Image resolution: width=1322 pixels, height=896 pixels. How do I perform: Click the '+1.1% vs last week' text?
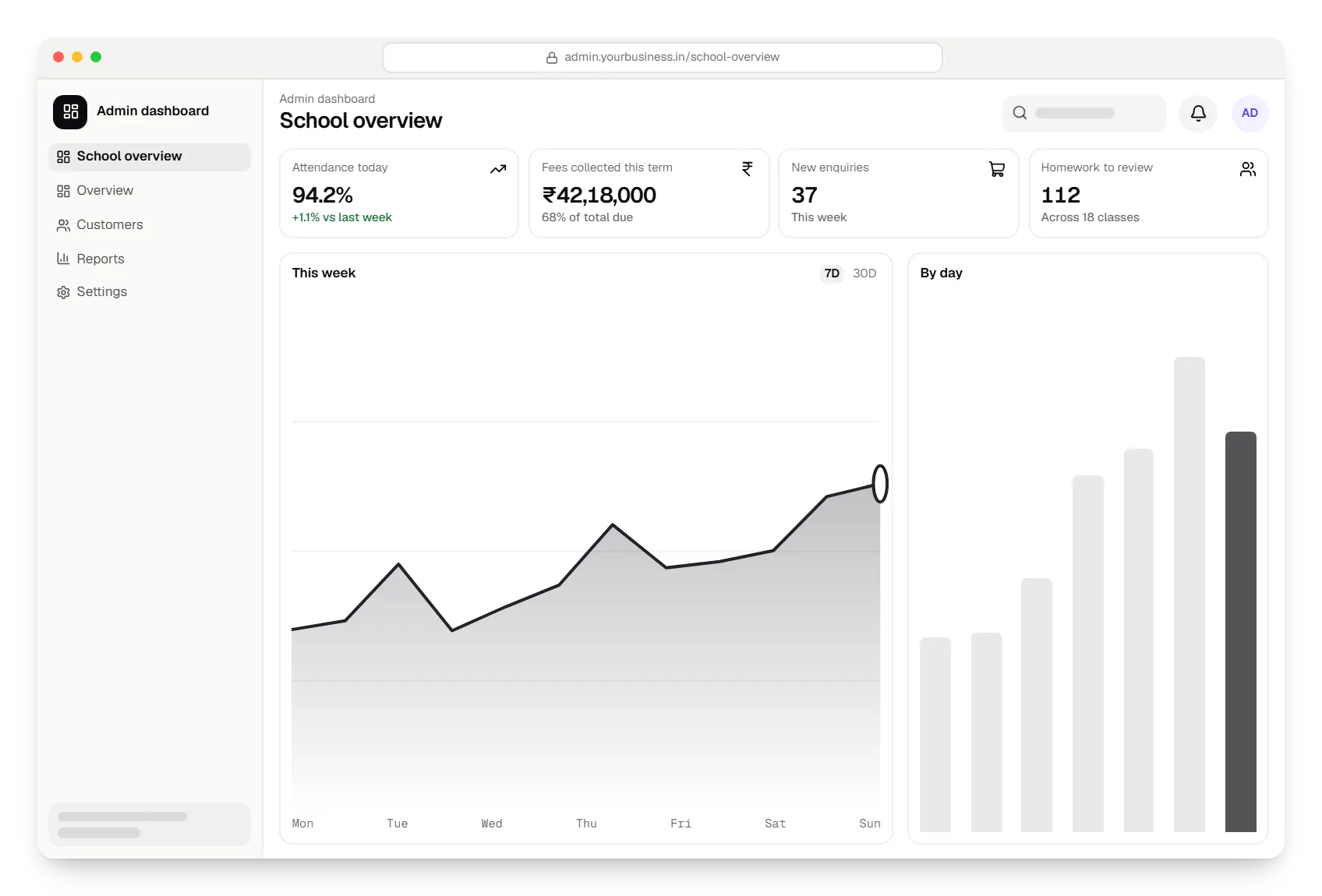(342, 217)
